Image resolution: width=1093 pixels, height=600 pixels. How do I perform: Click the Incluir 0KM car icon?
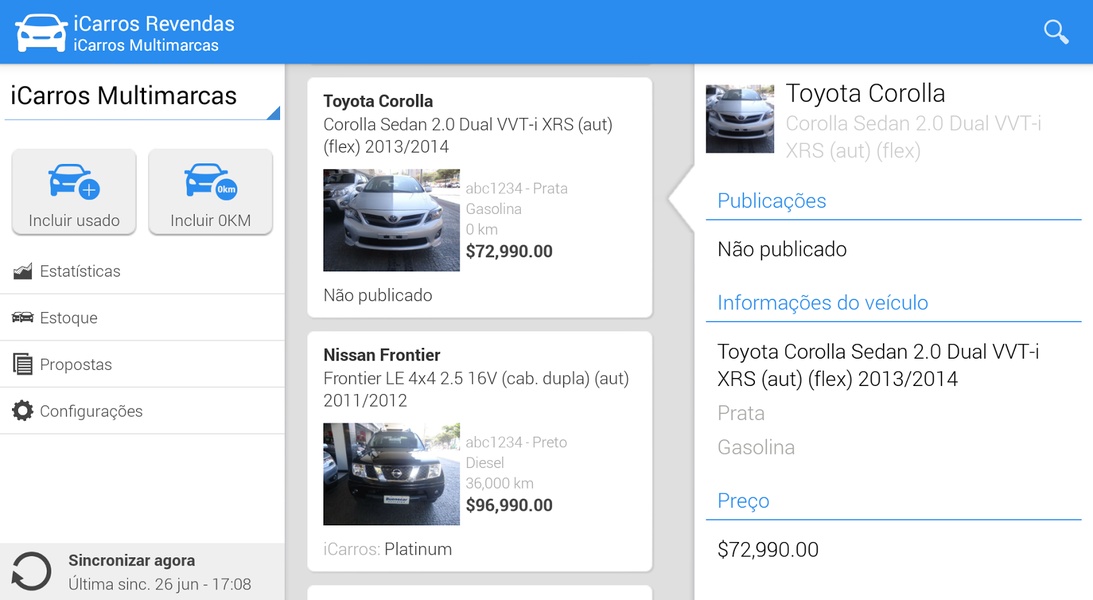[x=211, y=181]
